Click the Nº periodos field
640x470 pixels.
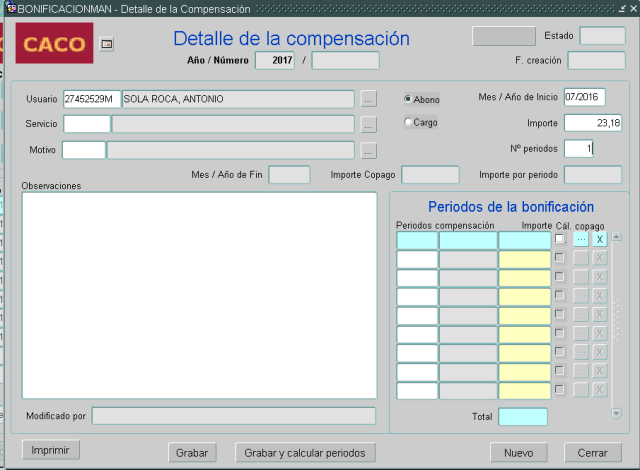pos(578,149)
